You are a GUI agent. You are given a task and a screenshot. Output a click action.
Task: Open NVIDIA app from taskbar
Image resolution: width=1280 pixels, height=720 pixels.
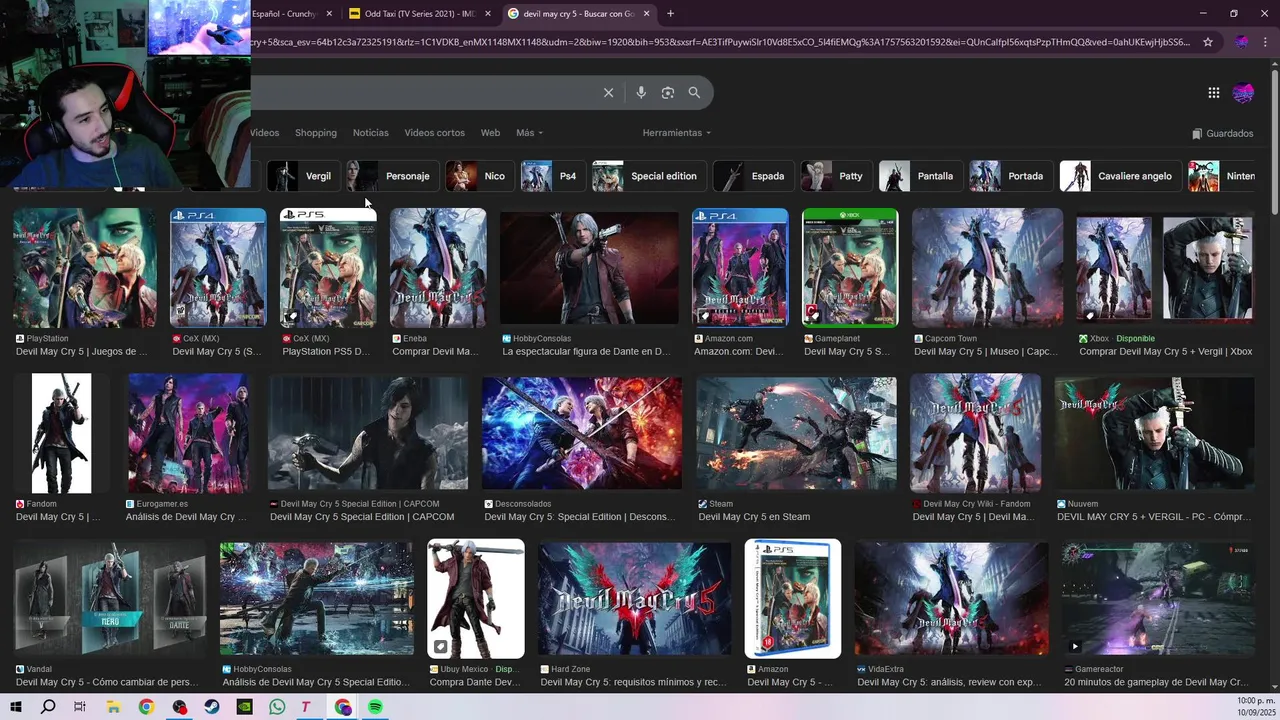tap(245, 707)
